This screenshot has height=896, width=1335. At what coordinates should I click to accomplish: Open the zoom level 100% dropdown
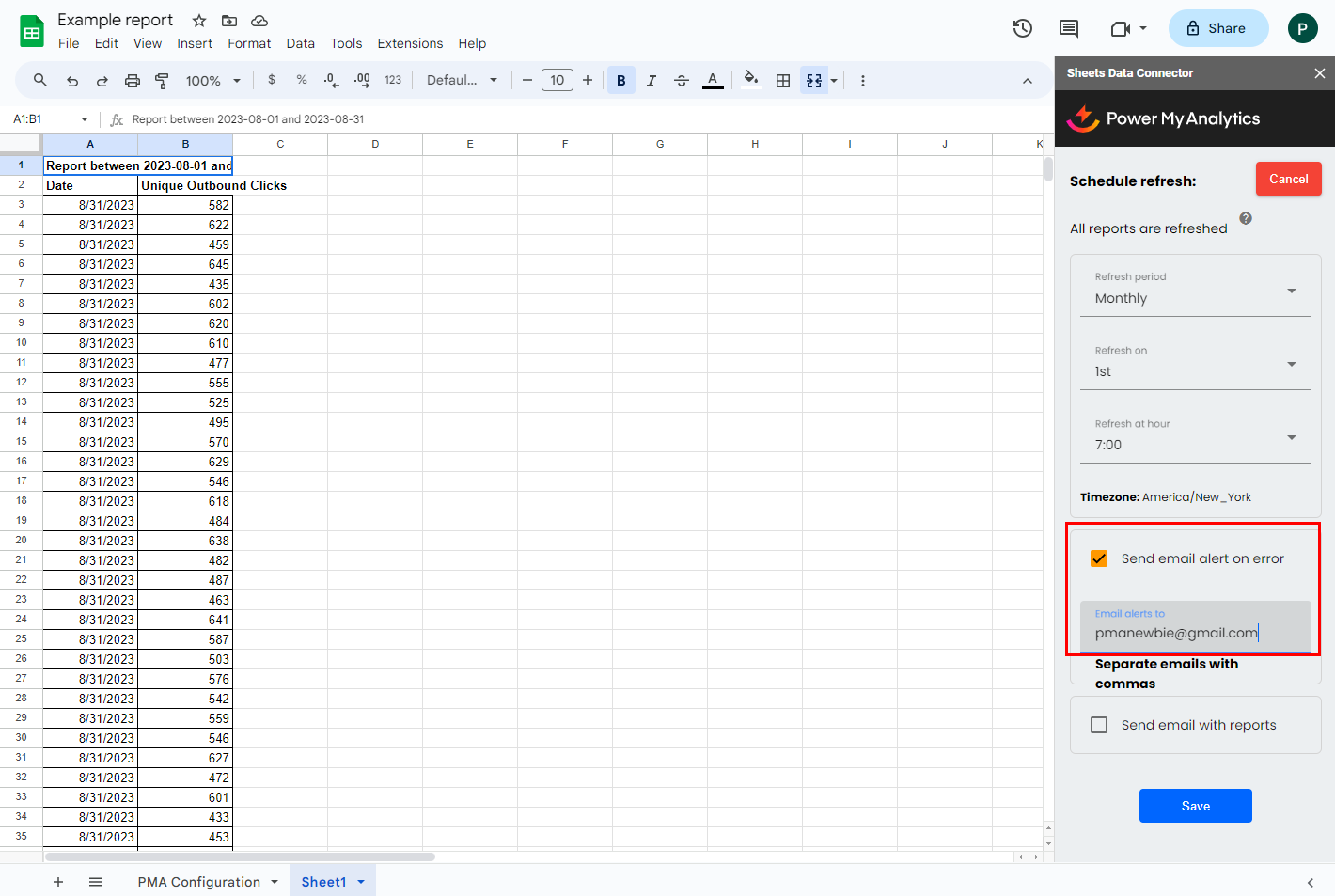pos(212,81)
